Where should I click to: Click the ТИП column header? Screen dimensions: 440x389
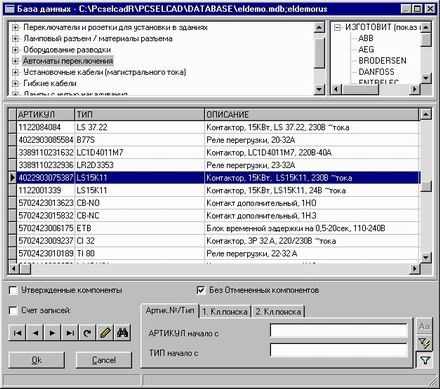point(139,114)
